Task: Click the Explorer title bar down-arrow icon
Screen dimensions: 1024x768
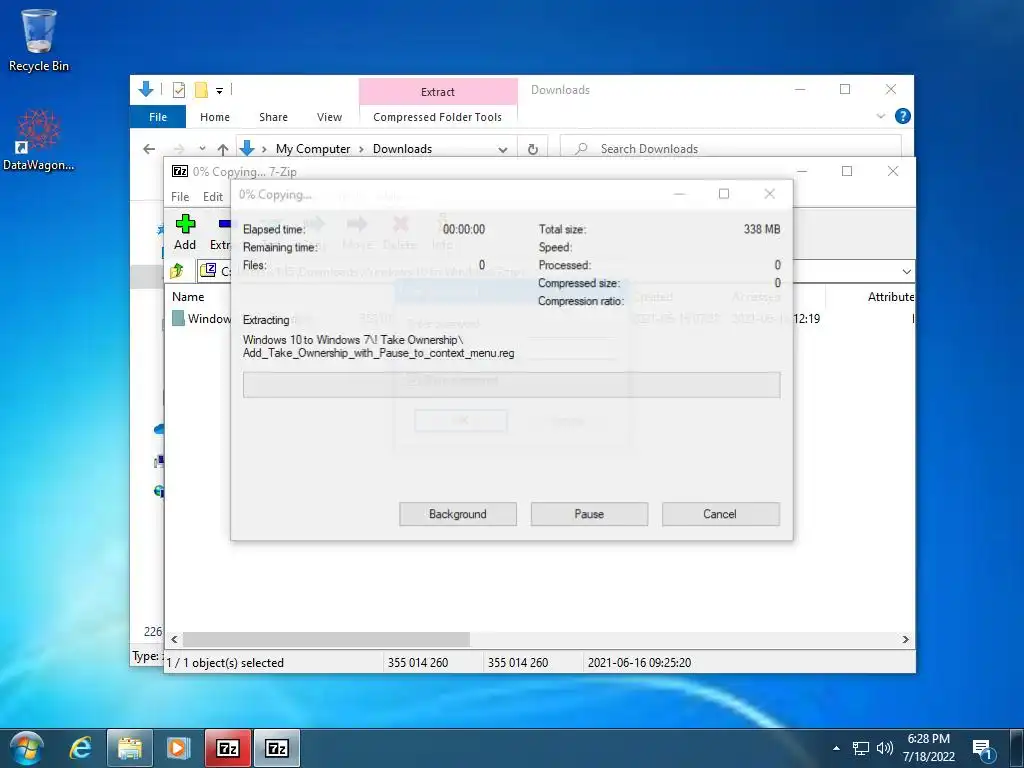Action: [146, 89]
